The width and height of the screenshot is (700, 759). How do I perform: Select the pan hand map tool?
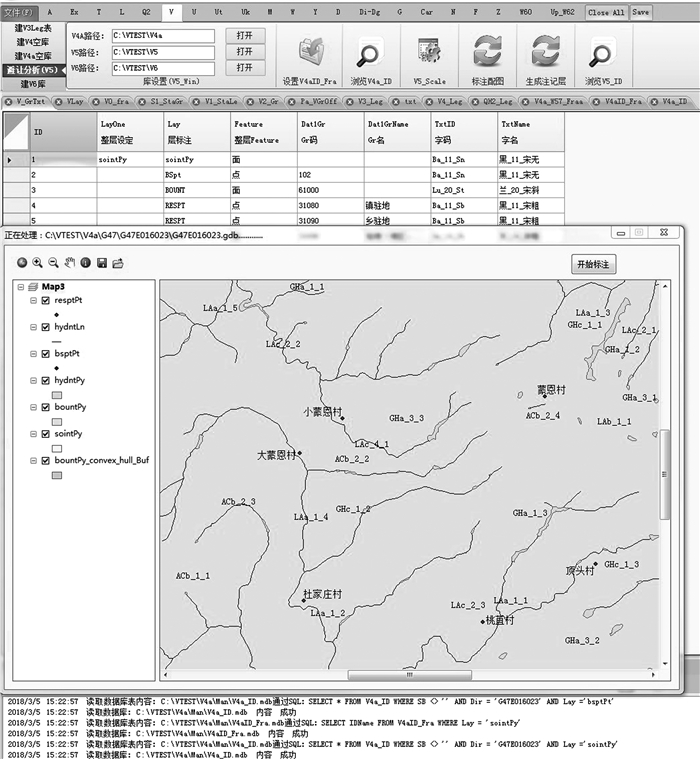pyautogui.click(x=70, y=263)
